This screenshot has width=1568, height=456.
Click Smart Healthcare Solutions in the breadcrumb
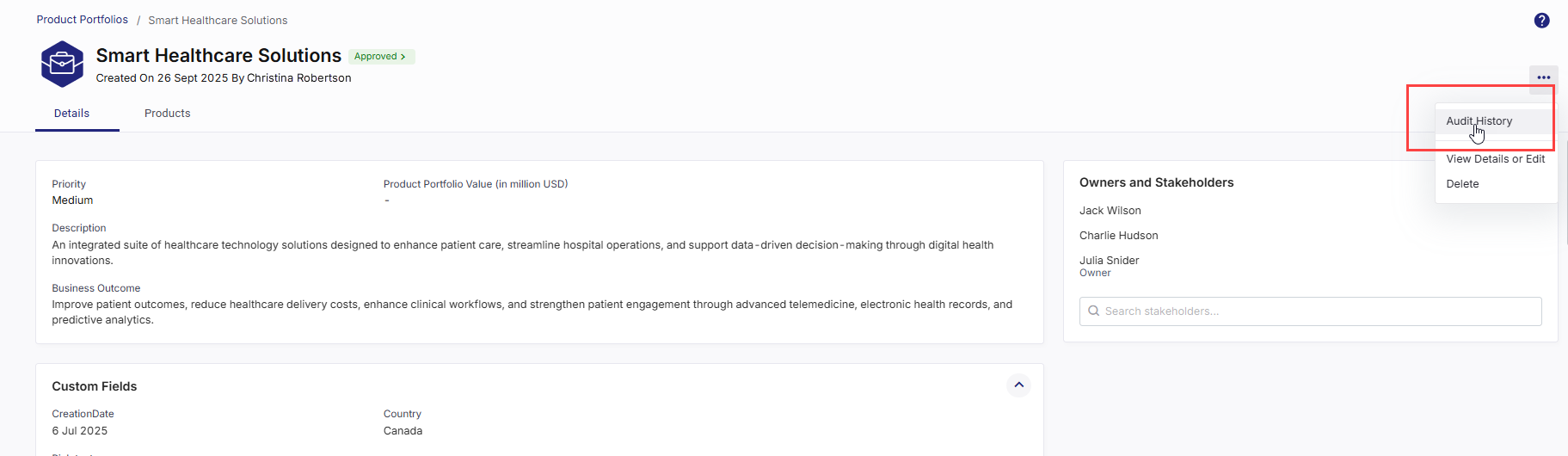(x=218, y=21)
